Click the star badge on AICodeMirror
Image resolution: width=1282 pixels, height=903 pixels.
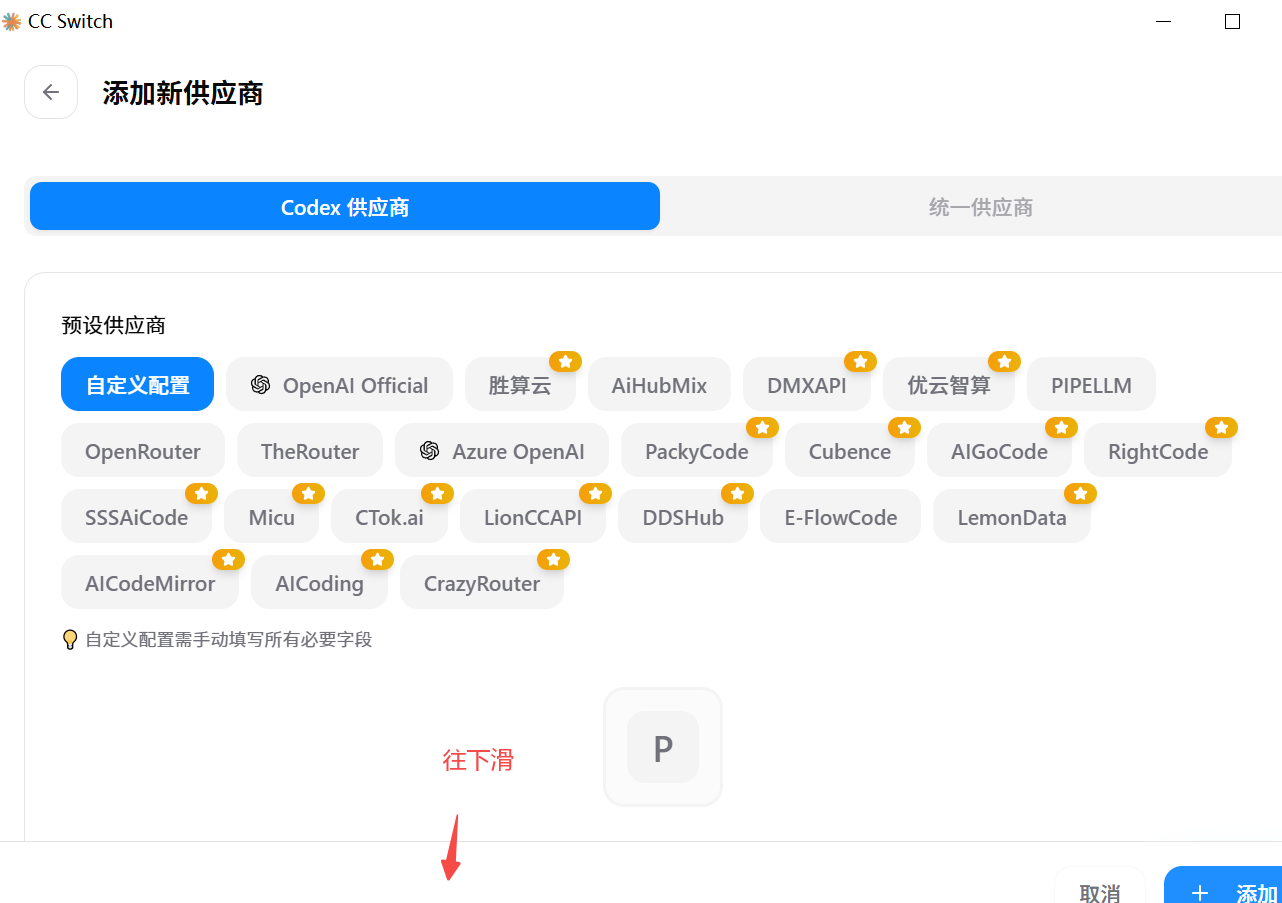228,559
